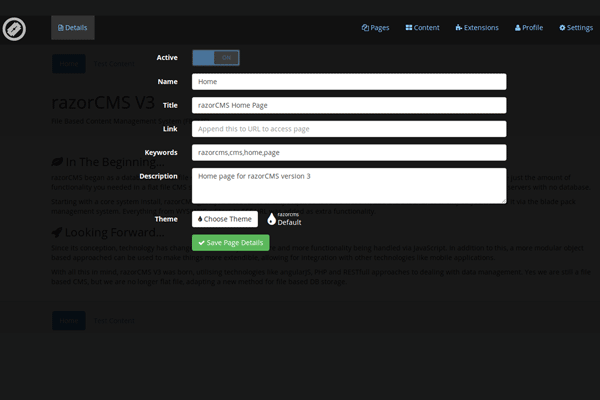Open the Extensions menu
The width and height of the screenshot is (600, 400).
[x=477, y=28]
